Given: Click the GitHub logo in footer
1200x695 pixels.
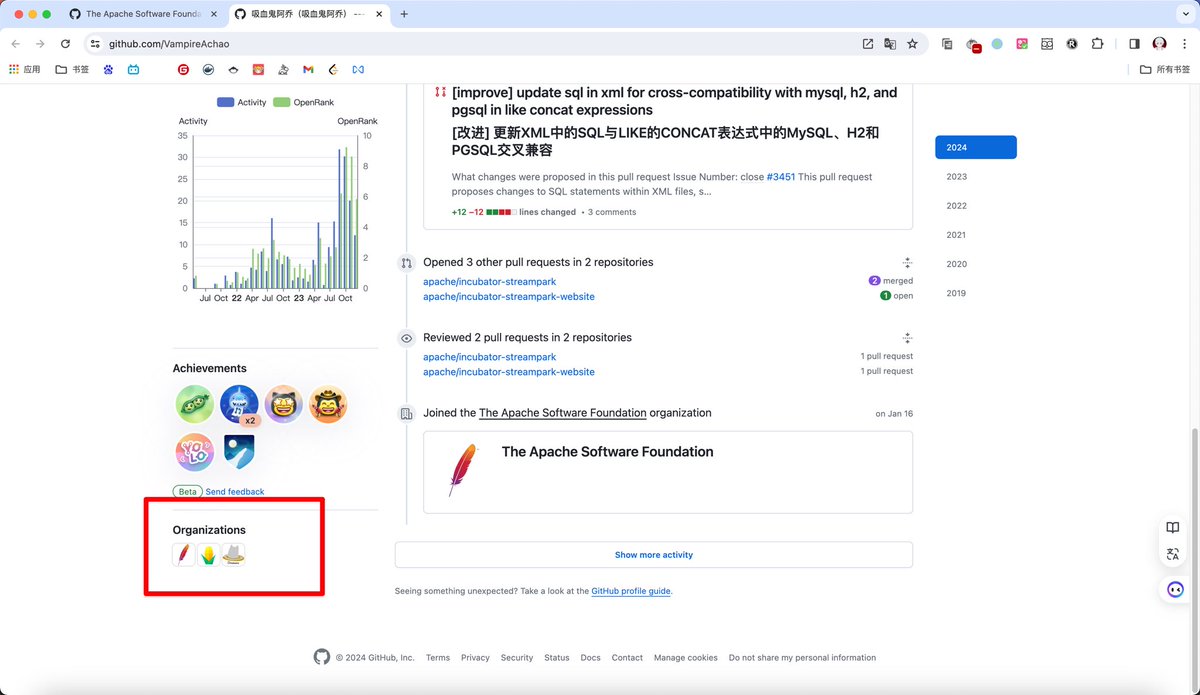Looking at the screenshot, I should coord(321,657).
